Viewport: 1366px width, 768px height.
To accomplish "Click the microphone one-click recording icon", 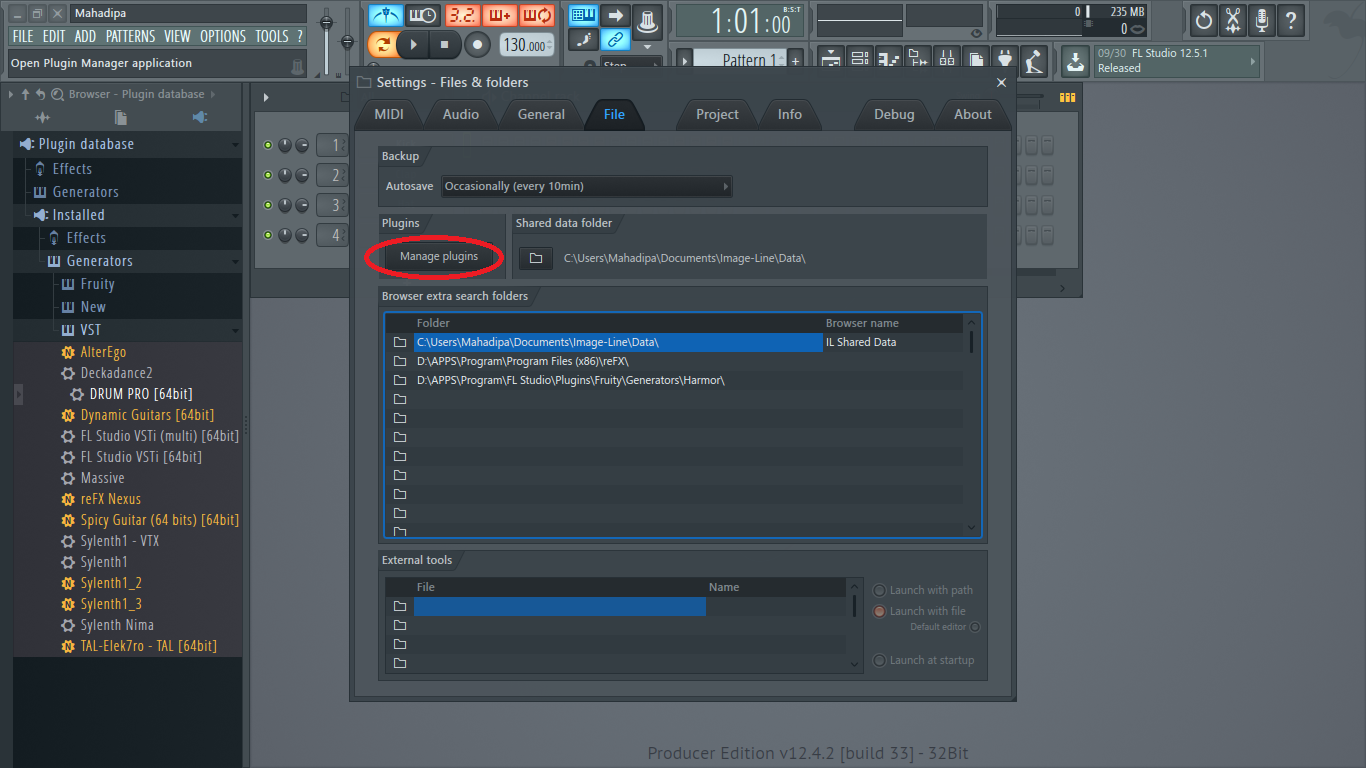I will (x=1262, y=19).
